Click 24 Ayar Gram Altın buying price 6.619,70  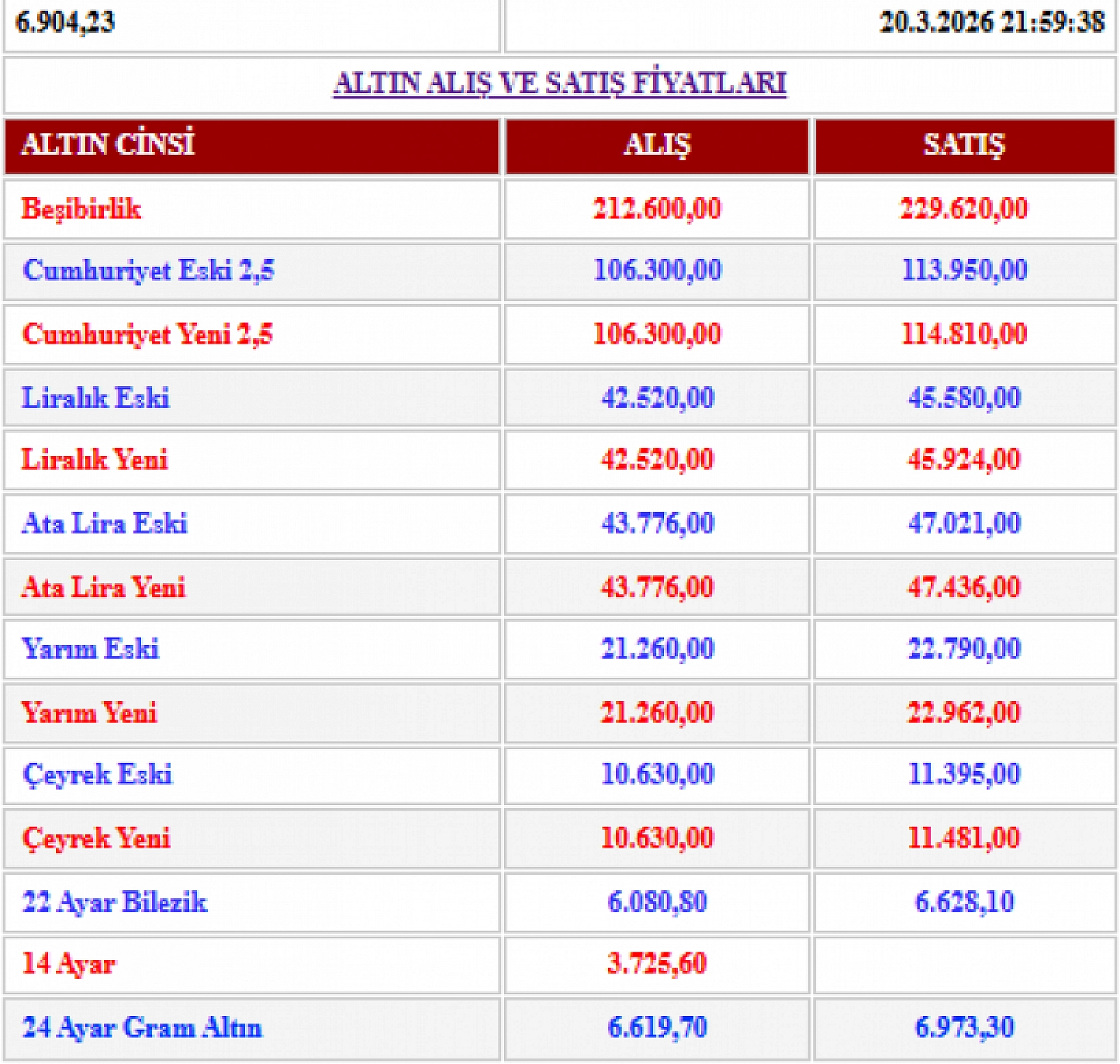pos(657,1027)
